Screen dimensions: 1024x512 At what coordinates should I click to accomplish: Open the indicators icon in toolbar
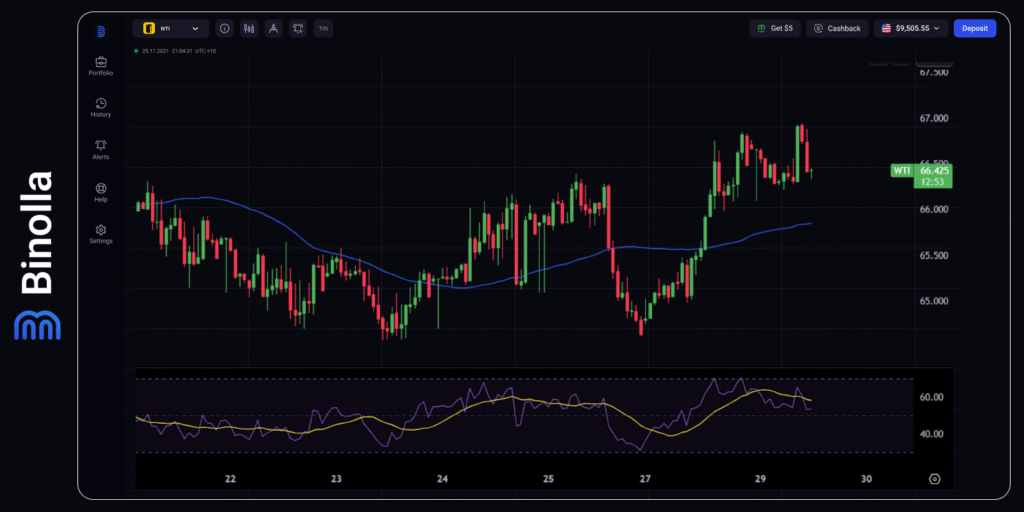click(298, 29)
